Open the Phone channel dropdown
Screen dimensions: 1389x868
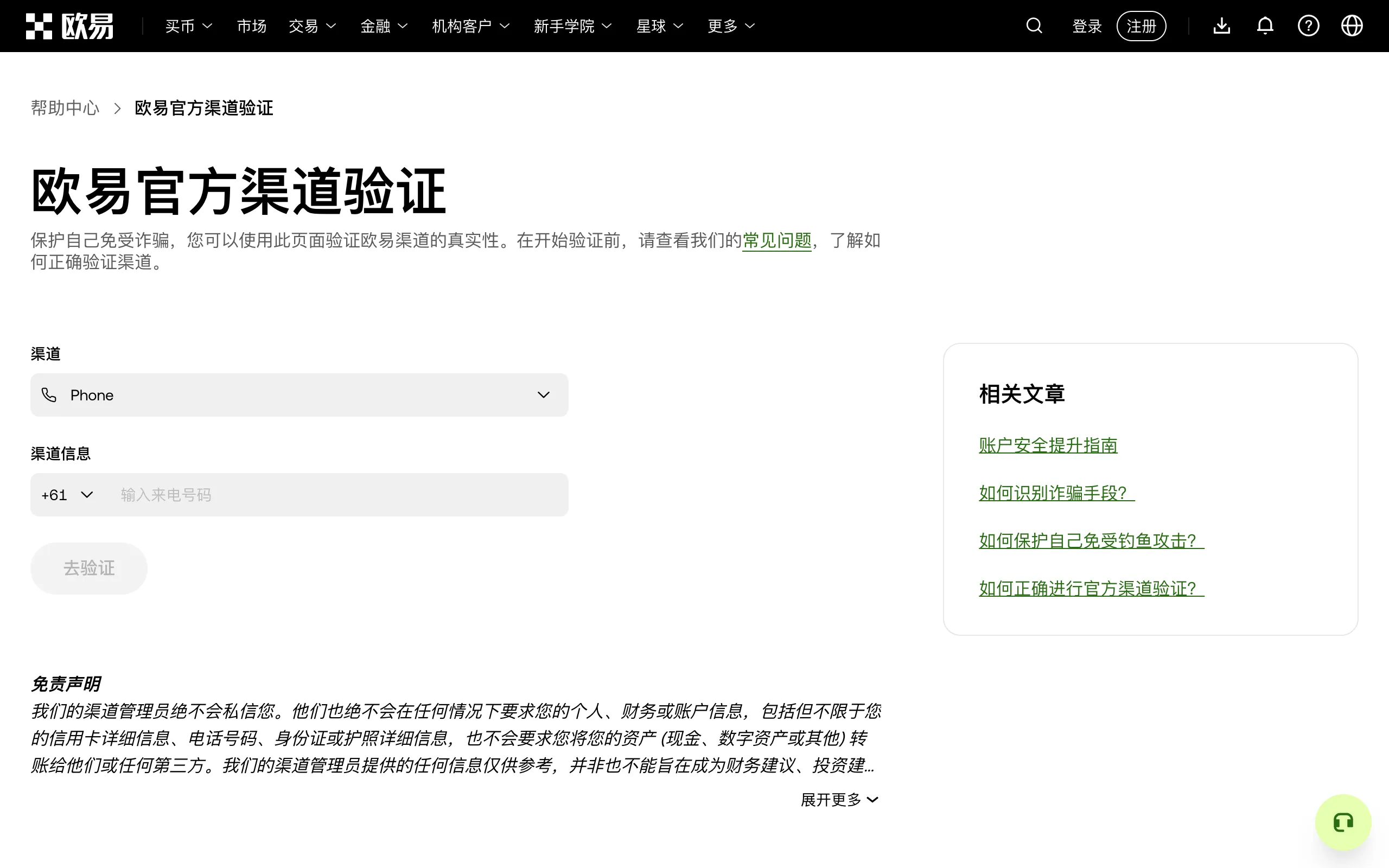(x=299, y=395)
